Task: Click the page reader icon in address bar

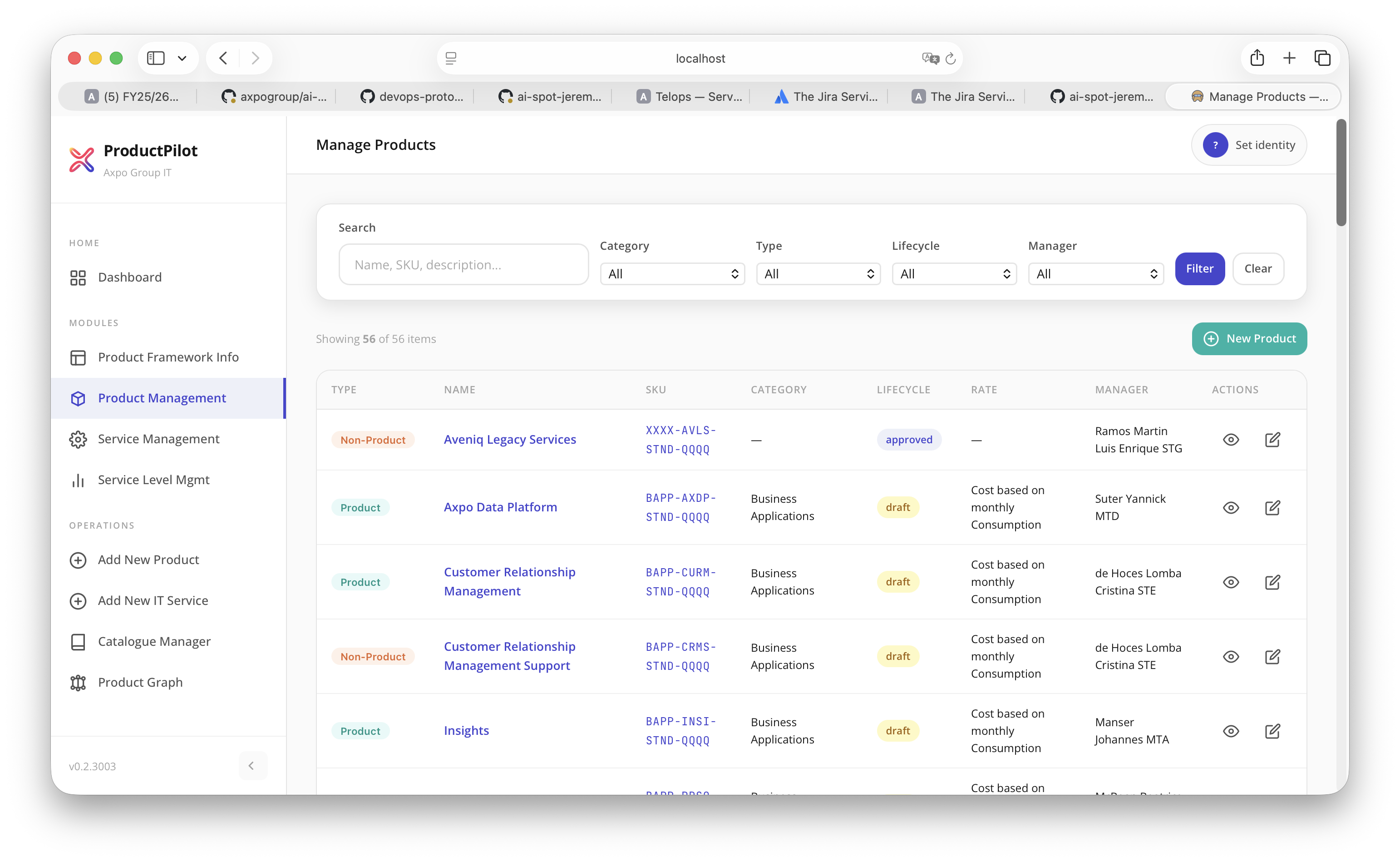Action: [x=451, y=58]
